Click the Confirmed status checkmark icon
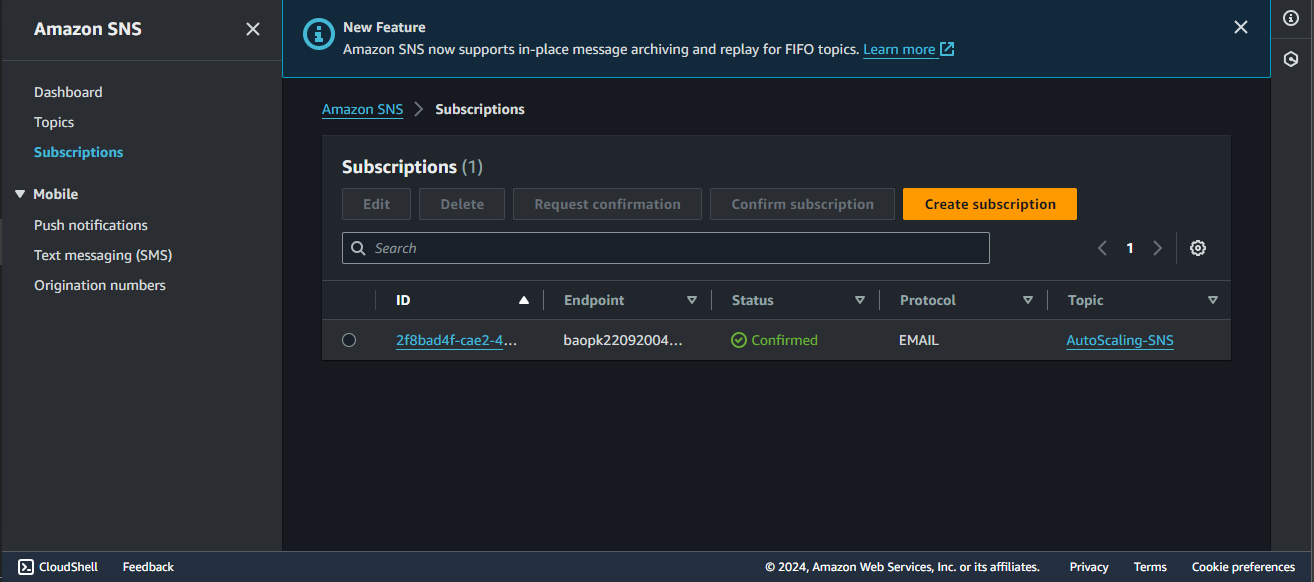Viewport: 1314px width, 582px height. tap(739, 340)
